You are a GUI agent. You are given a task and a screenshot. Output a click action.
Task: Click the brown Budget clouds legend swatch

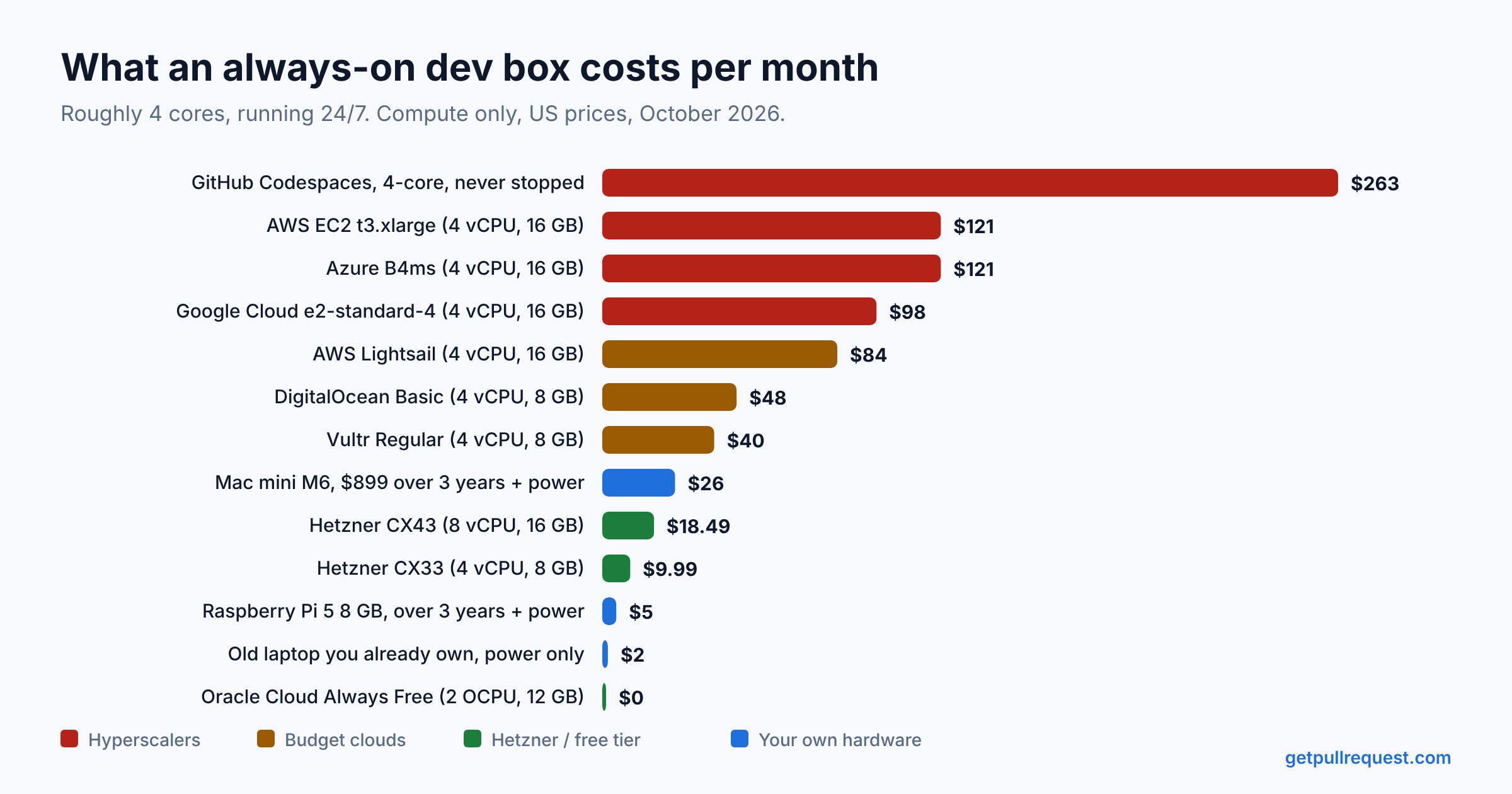pyautogui.click(x=266, y=739)
